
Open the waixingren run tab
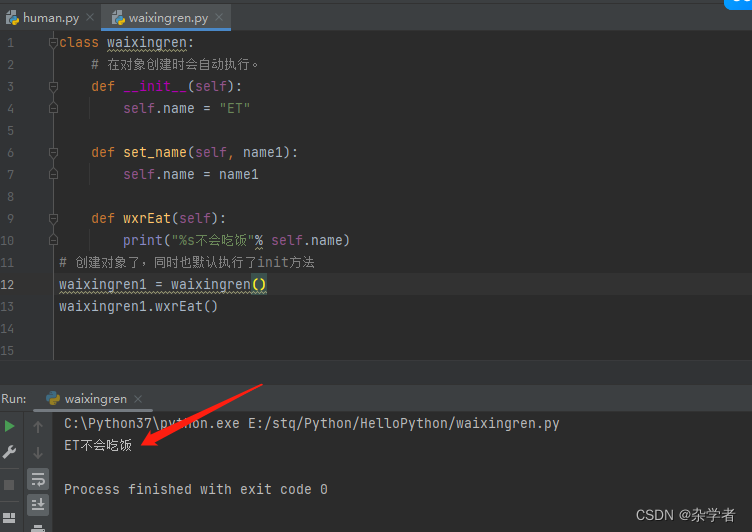point(95,399)
